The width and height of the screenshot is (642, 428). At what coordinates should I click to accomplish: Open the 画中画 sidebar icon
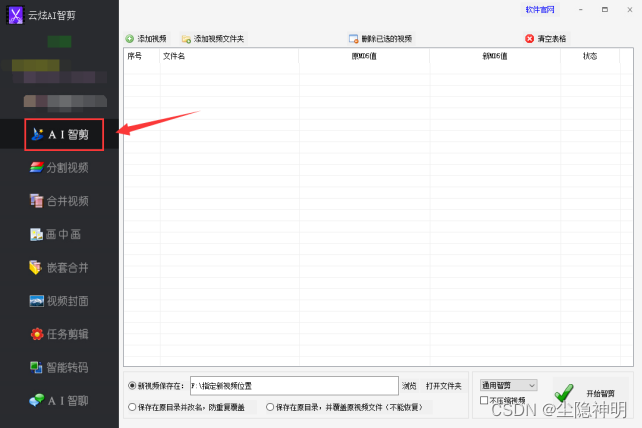coord(36,234)
